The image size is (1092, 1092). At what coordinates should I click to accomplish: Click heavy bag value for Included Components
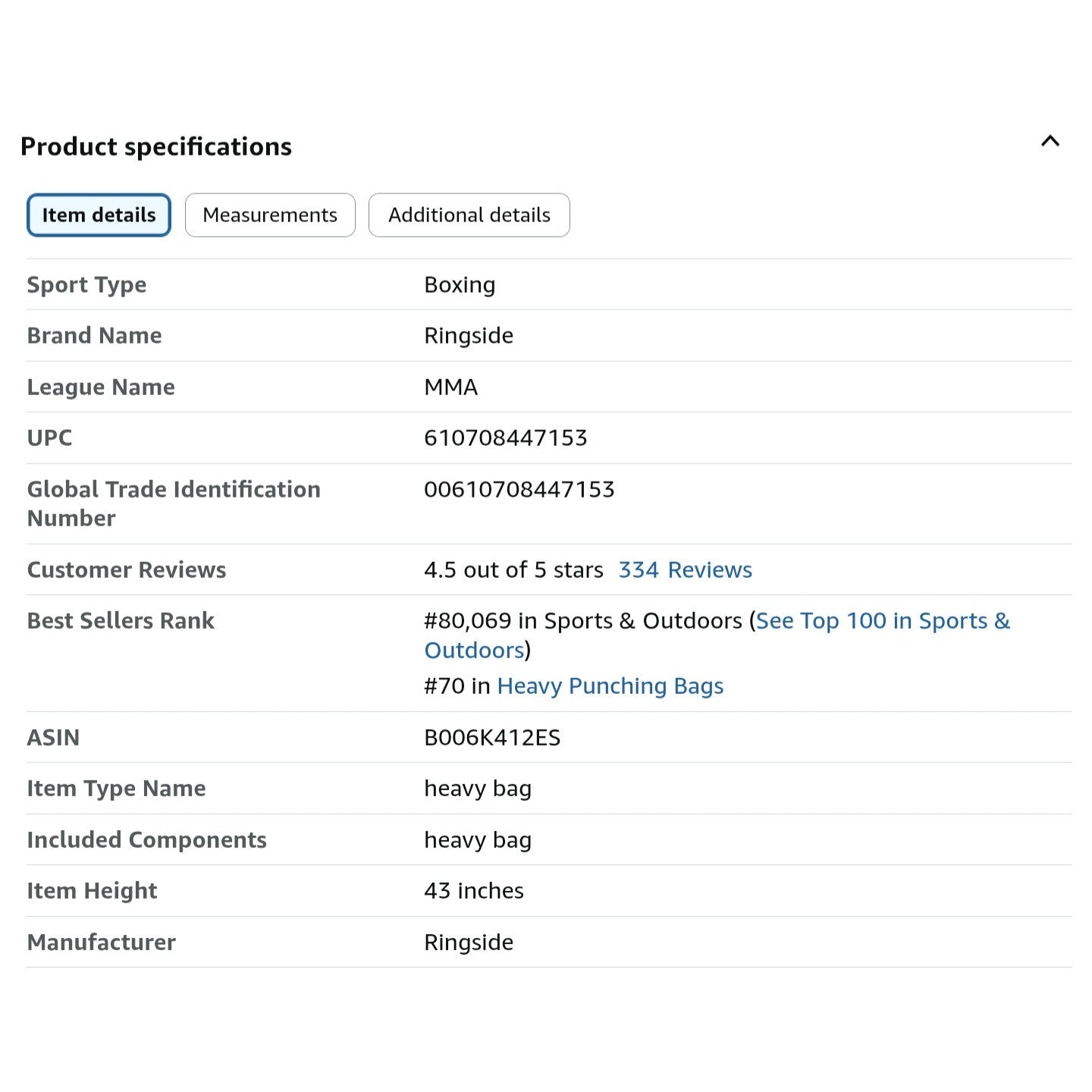[x=477, y=840]
